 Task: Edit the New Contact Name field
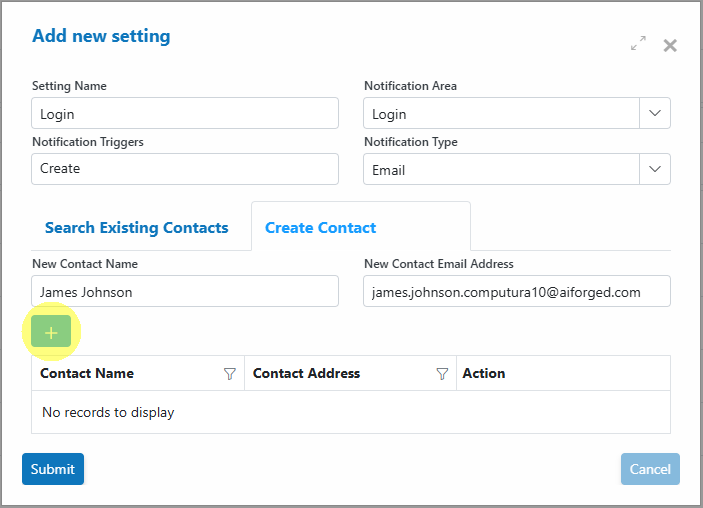(x=185, y=291)
